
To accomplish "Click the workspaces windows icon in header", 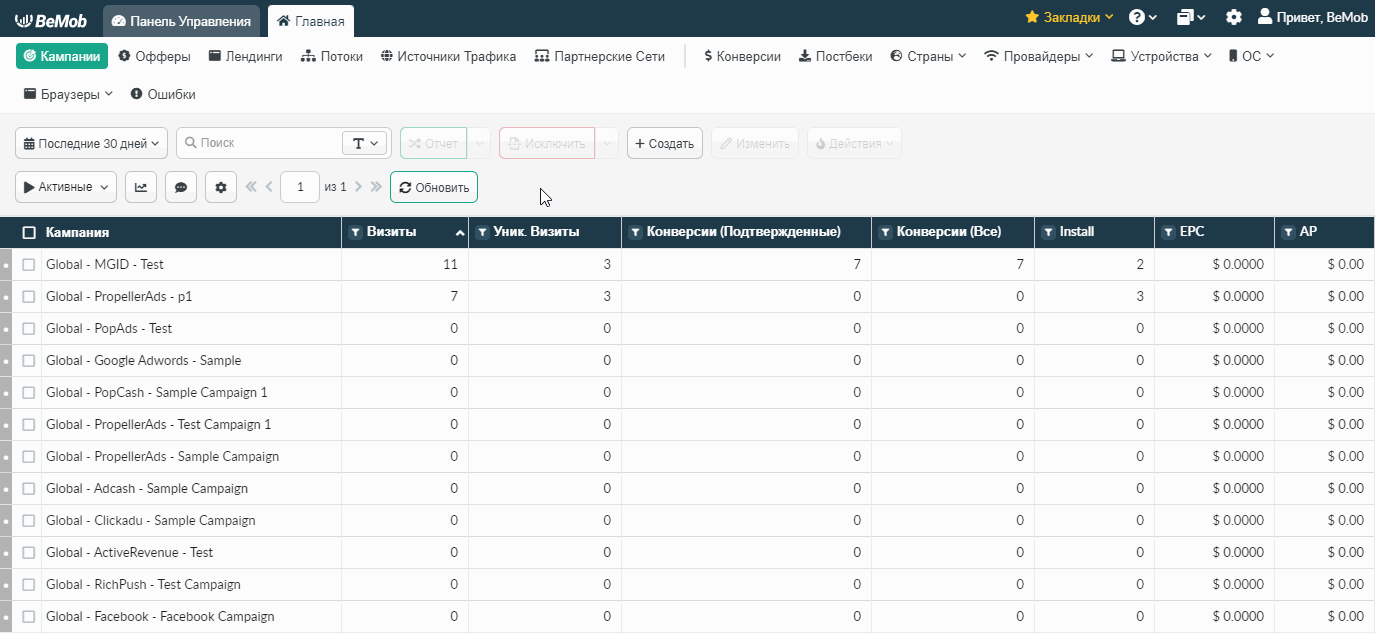I will (x=1191, y=17).
